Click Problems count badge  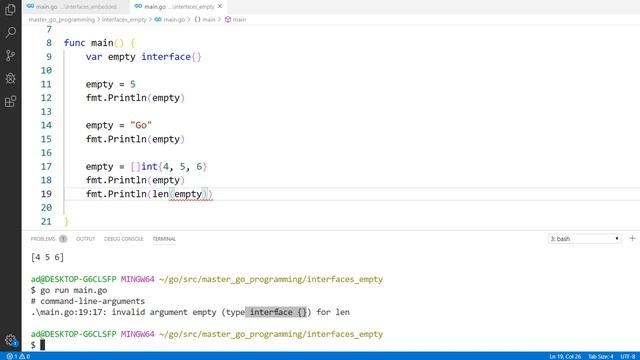tap(63, 239)
